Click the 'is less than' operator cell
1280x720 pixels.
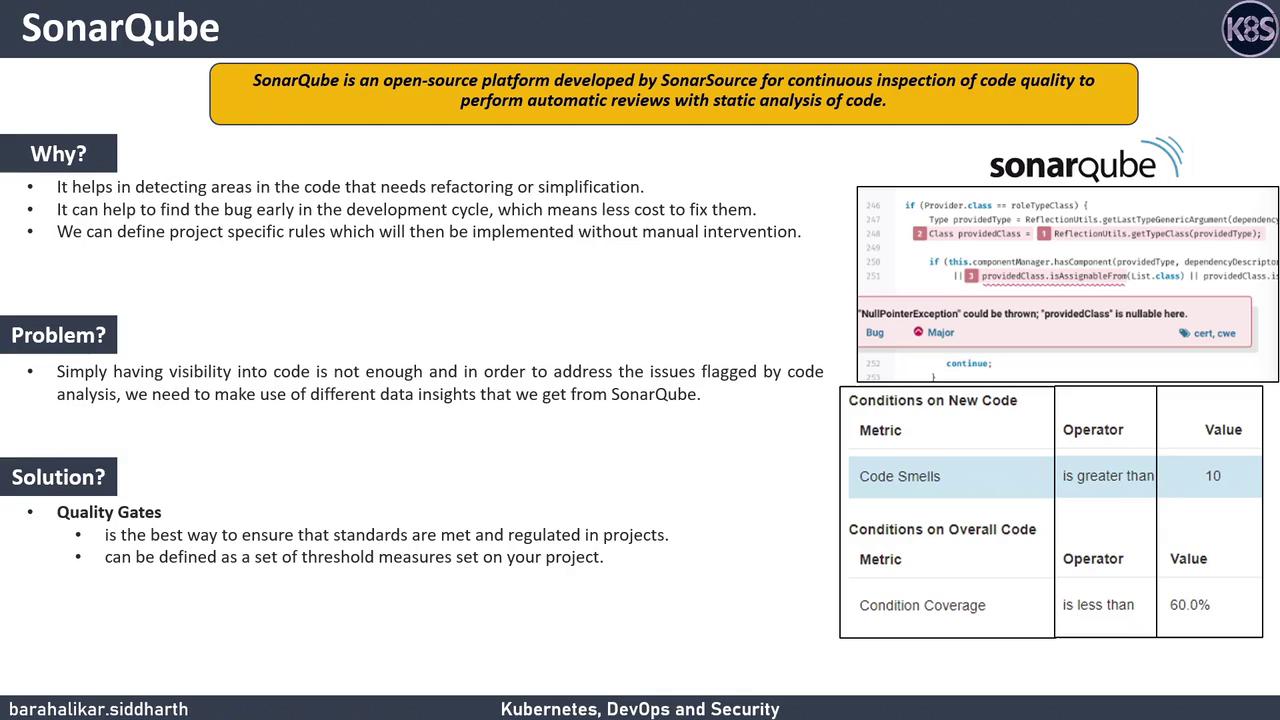click(x=1098, y=605)
